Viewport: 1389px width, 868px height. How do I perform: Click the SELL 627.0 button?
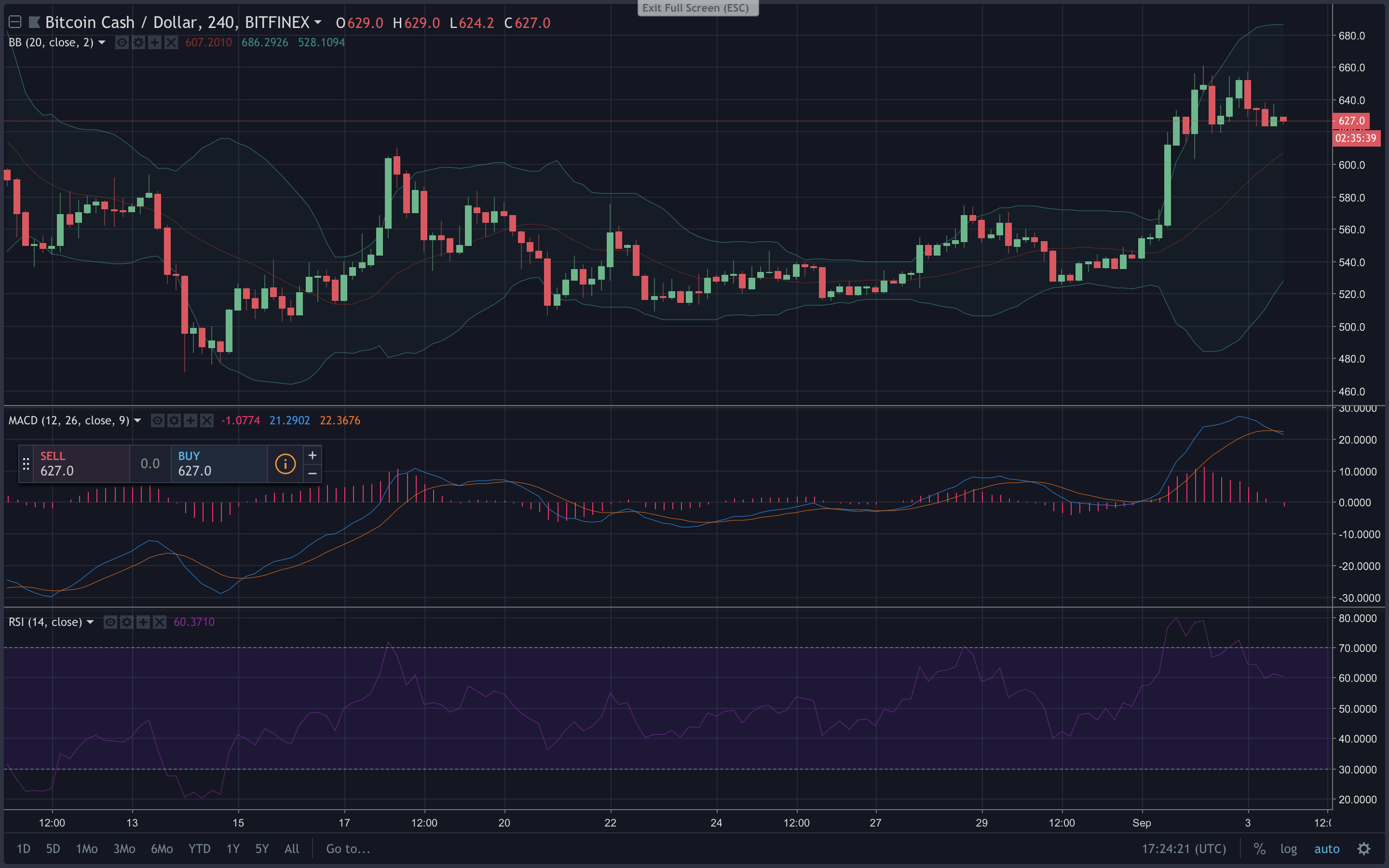click(82, 464)
